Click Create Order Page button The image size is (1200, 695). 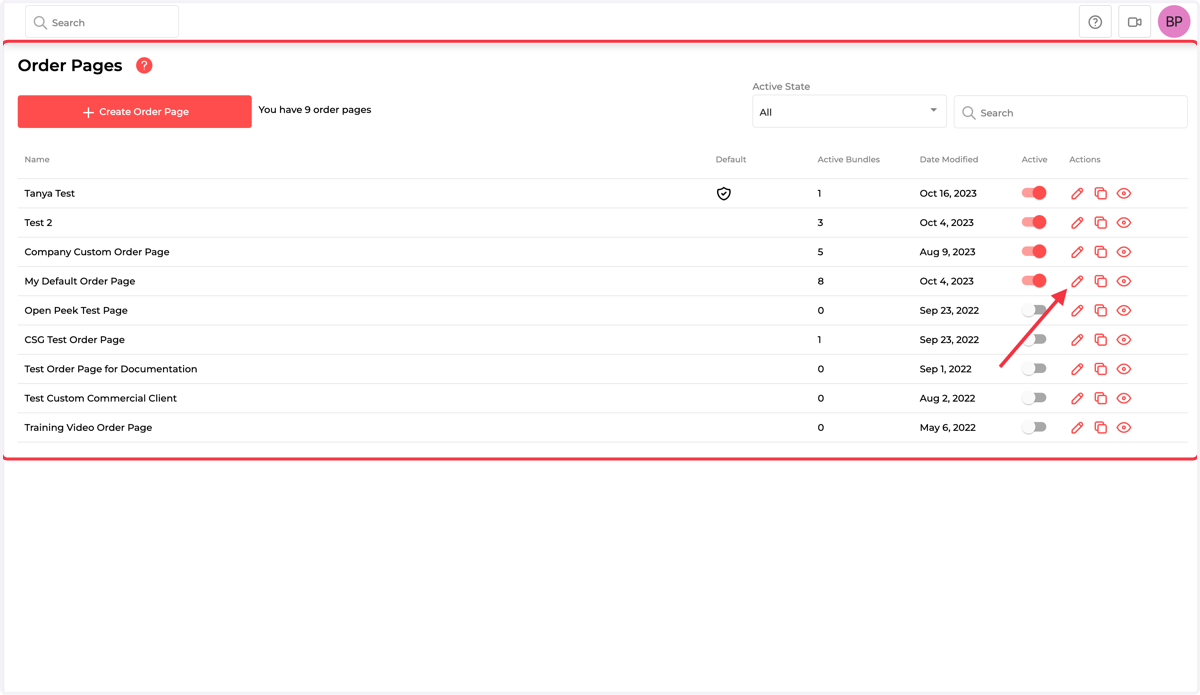[135, 112]
